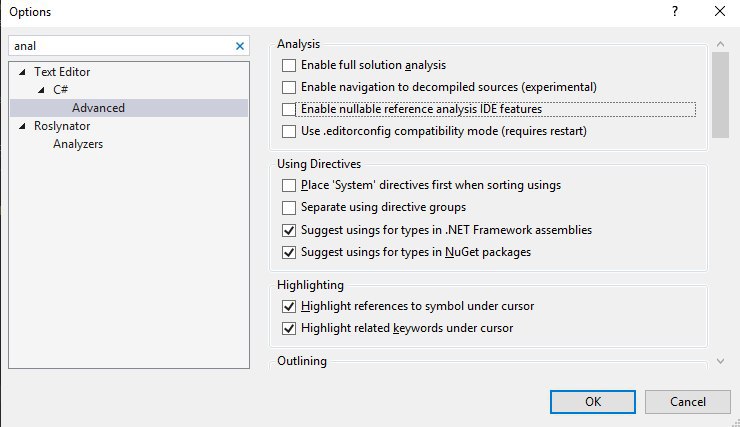Check Place 'System' directives first option
Viewport: 740px width, 427px height.
point(289,185)
